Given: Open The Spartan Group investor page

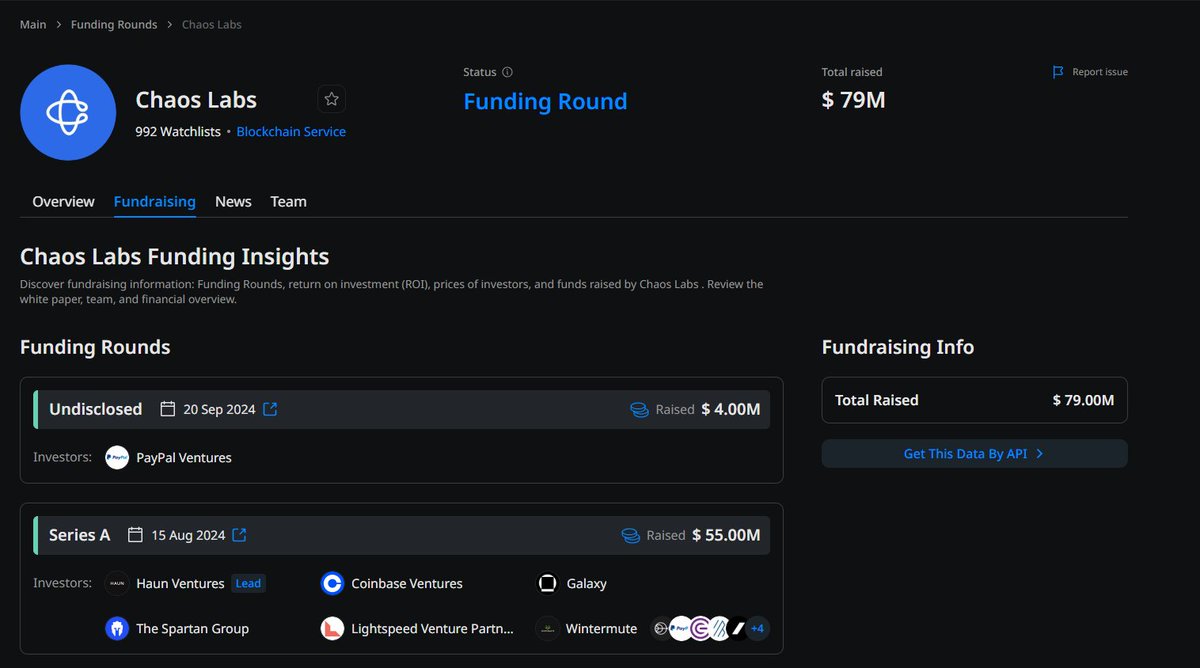Looking at the screenshot, I should click(x=192, y=628).
